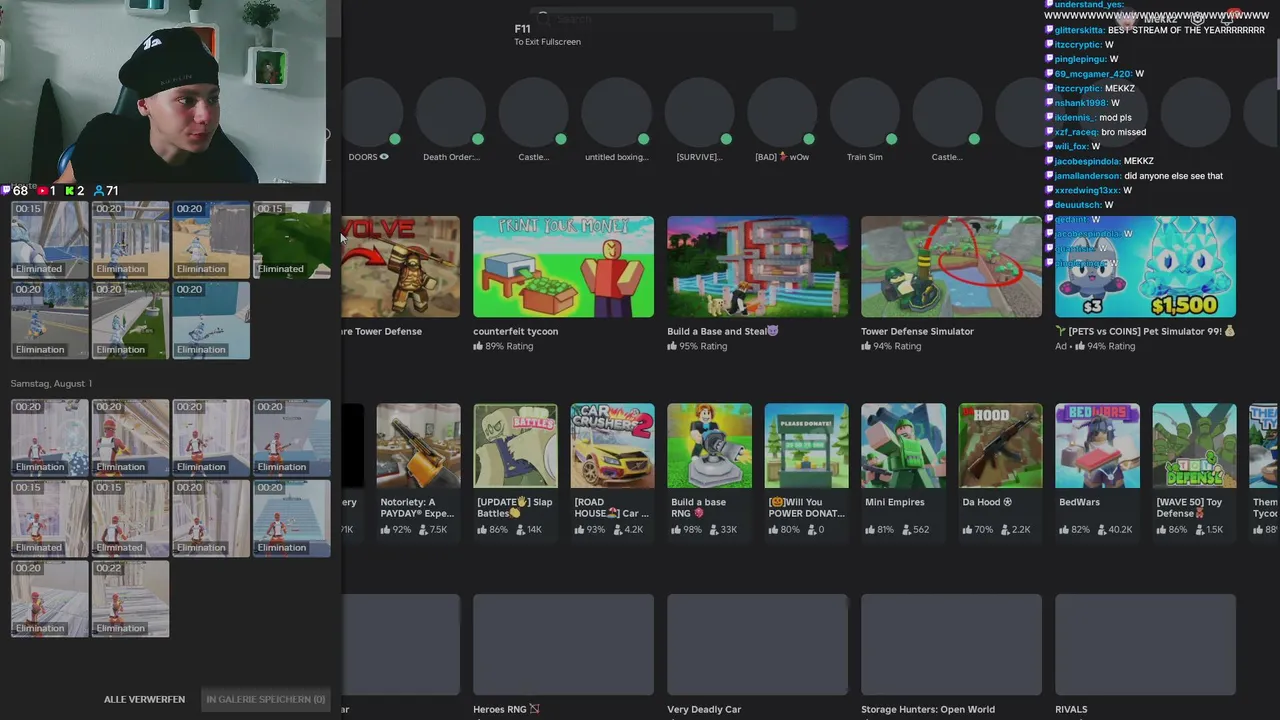
Task: Click the RIVALS game title
Action: [x=1071, y=709]
